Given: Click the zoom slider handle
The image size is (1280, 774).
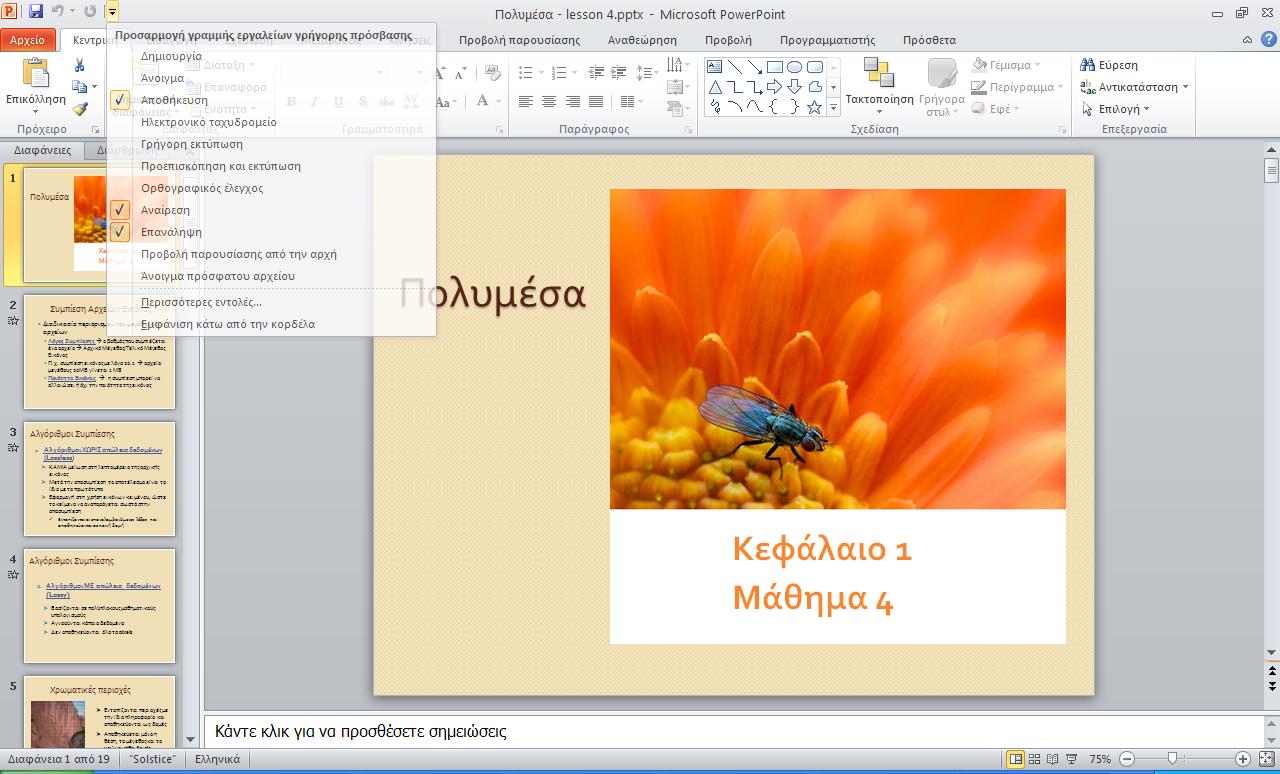Looking at the screenshot, I should coord(1172,759).
